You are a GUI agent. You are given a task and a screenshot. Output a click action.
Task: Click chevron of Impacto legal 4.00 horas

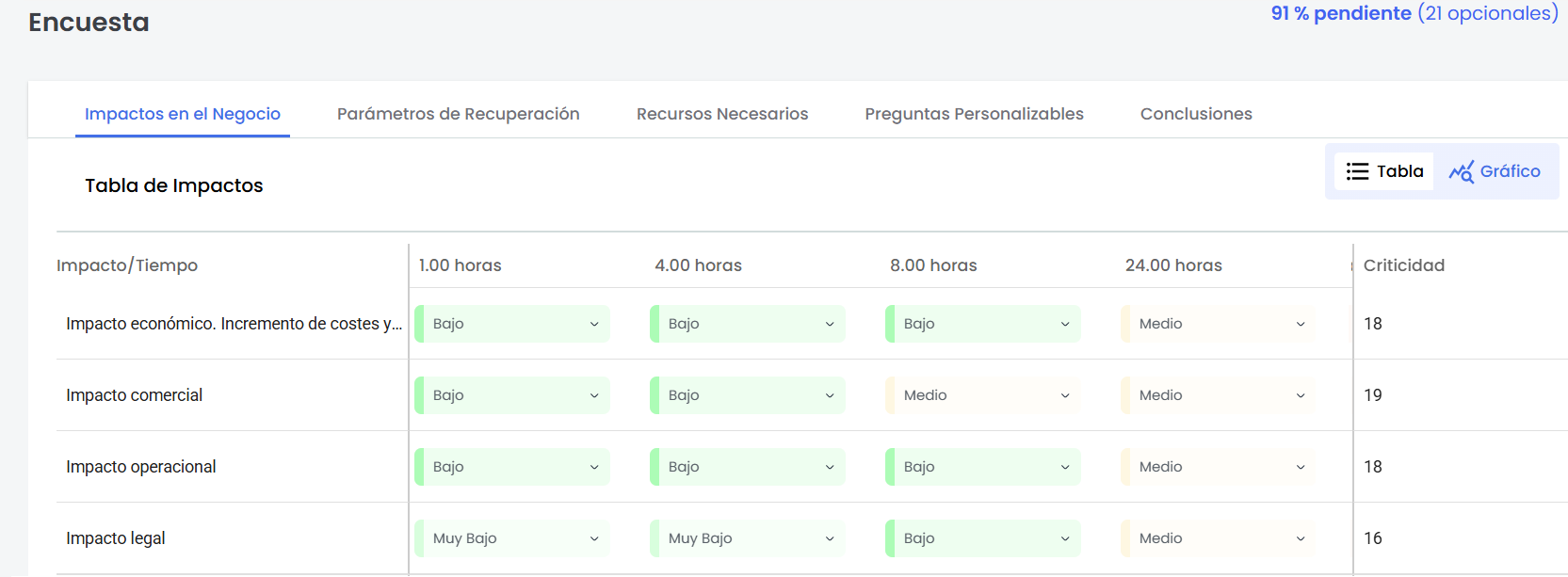coord(830,538)
